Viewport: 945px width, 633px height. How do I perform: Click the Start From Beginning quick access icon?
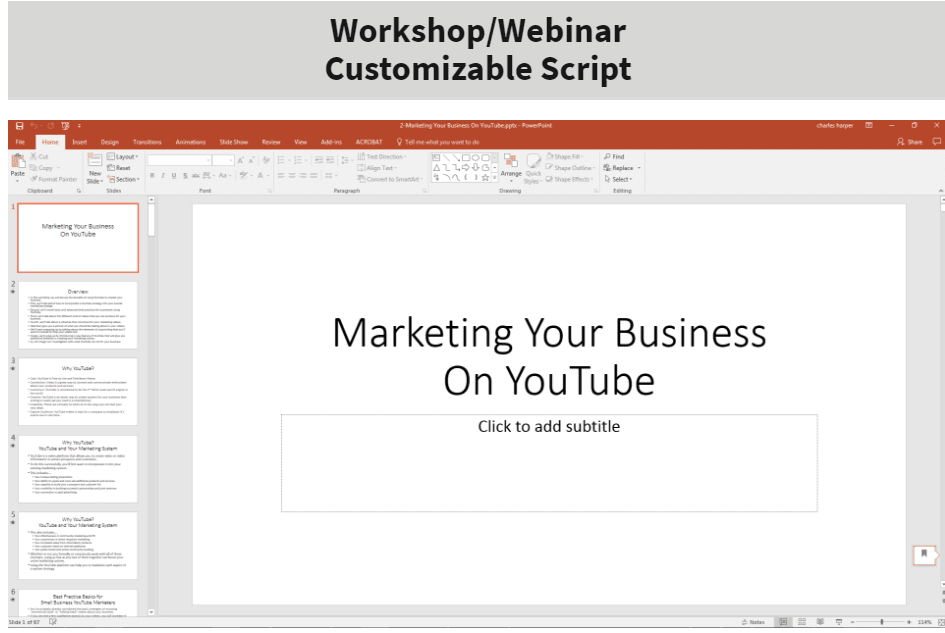tap(65, 126)
